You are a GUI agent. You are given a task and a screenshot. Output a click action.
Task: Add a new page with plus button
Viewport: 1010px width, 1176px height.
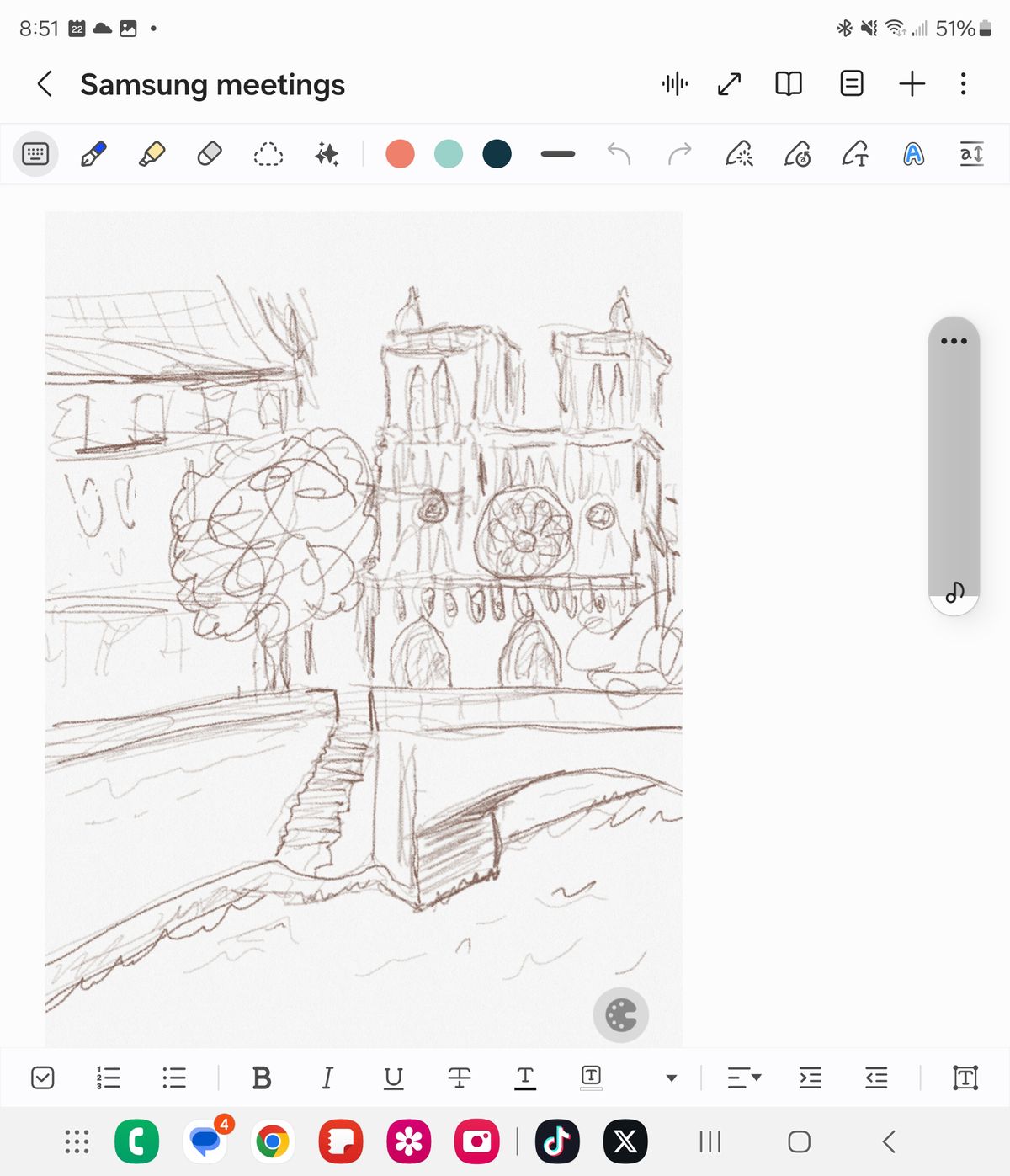pyautogui.click(x=912, y=83)
